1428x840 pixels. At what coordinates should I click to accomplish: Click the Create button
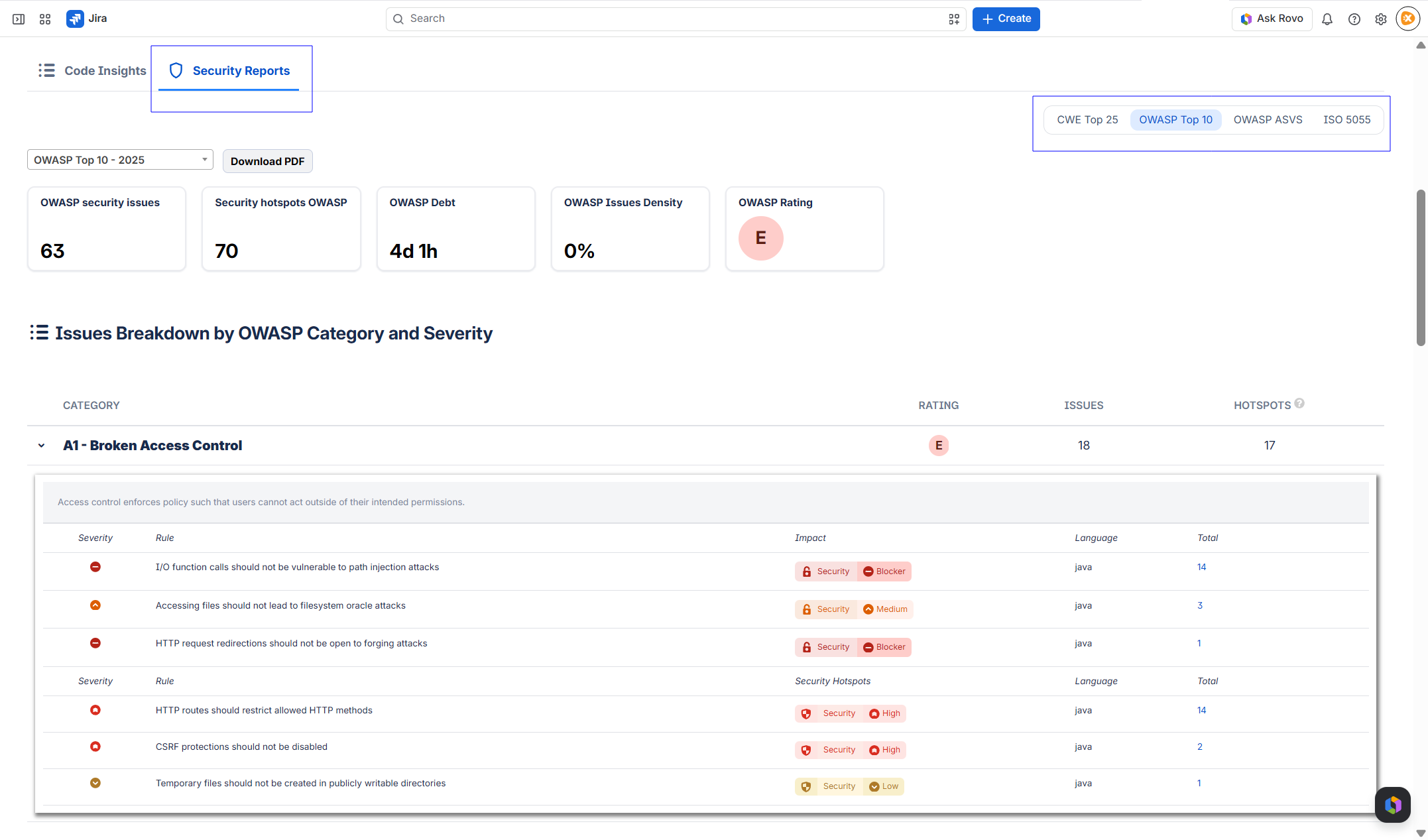pos(1006,19)
